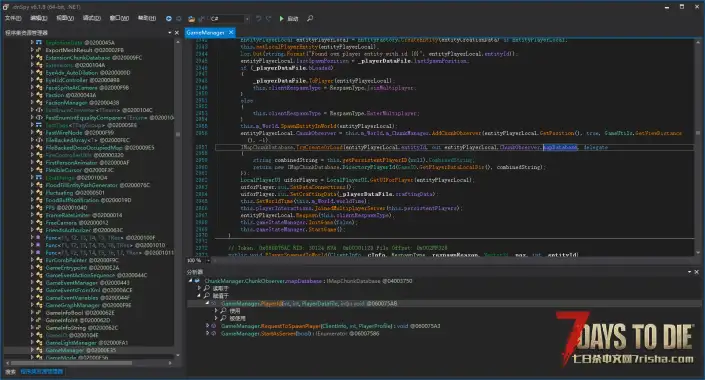Screen dimensions: 705x380
Task: Select GameInfoInt in the tree
Action: tap(78, 320)
